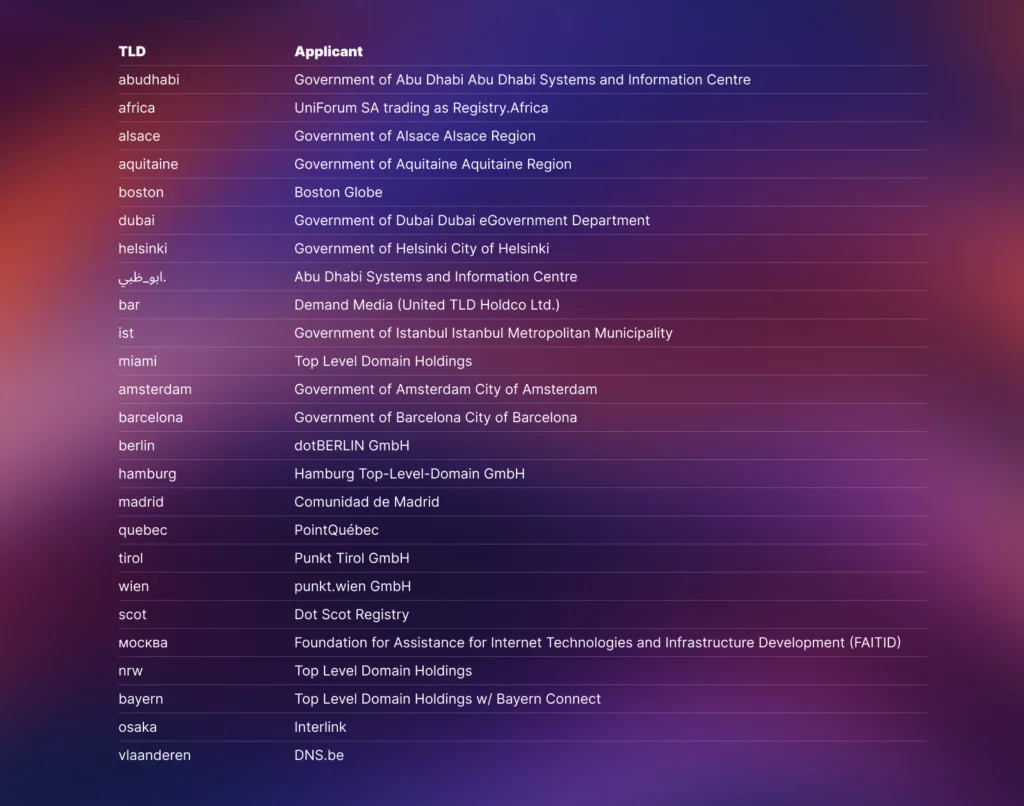Viewport: 1024px width, 806px height.
Task: Click the TLD column header
Action: point(132,51)
